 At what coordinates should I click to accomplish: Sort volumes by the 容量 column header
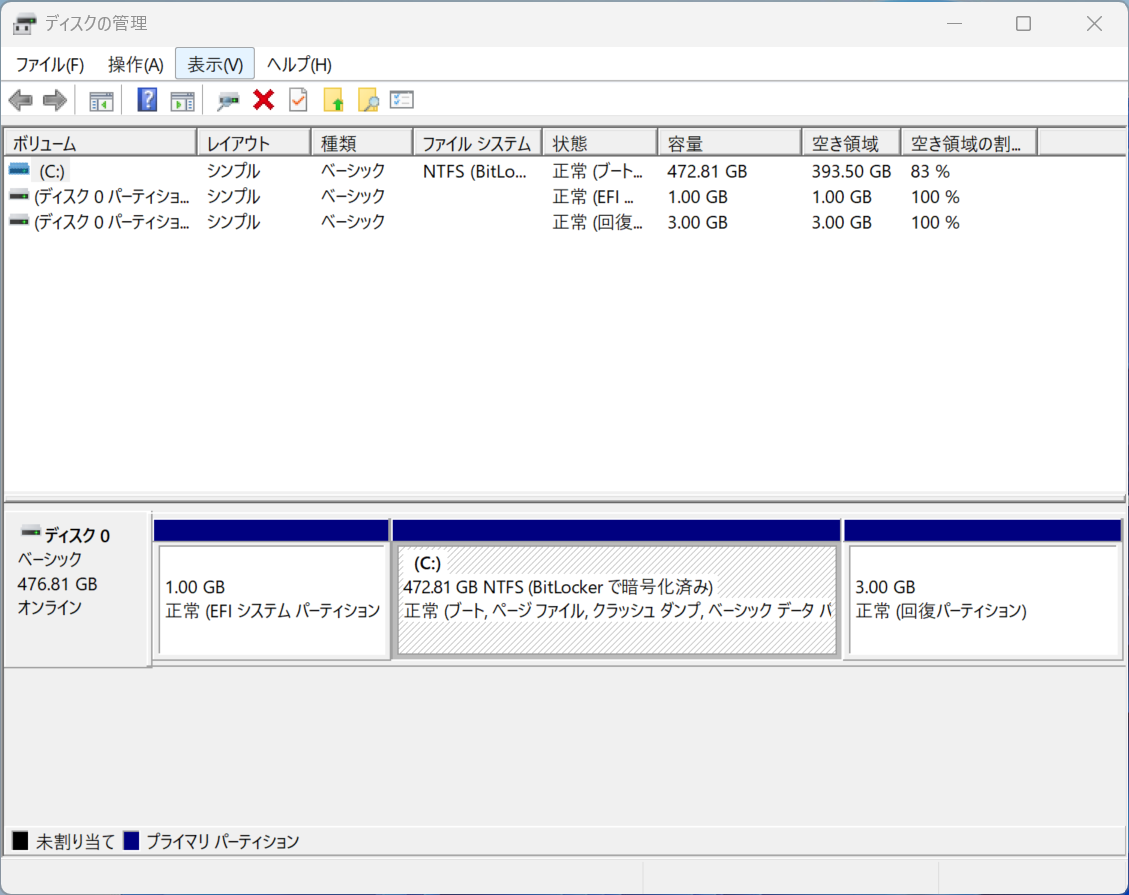pyautogui.click(x=728, y=144)
